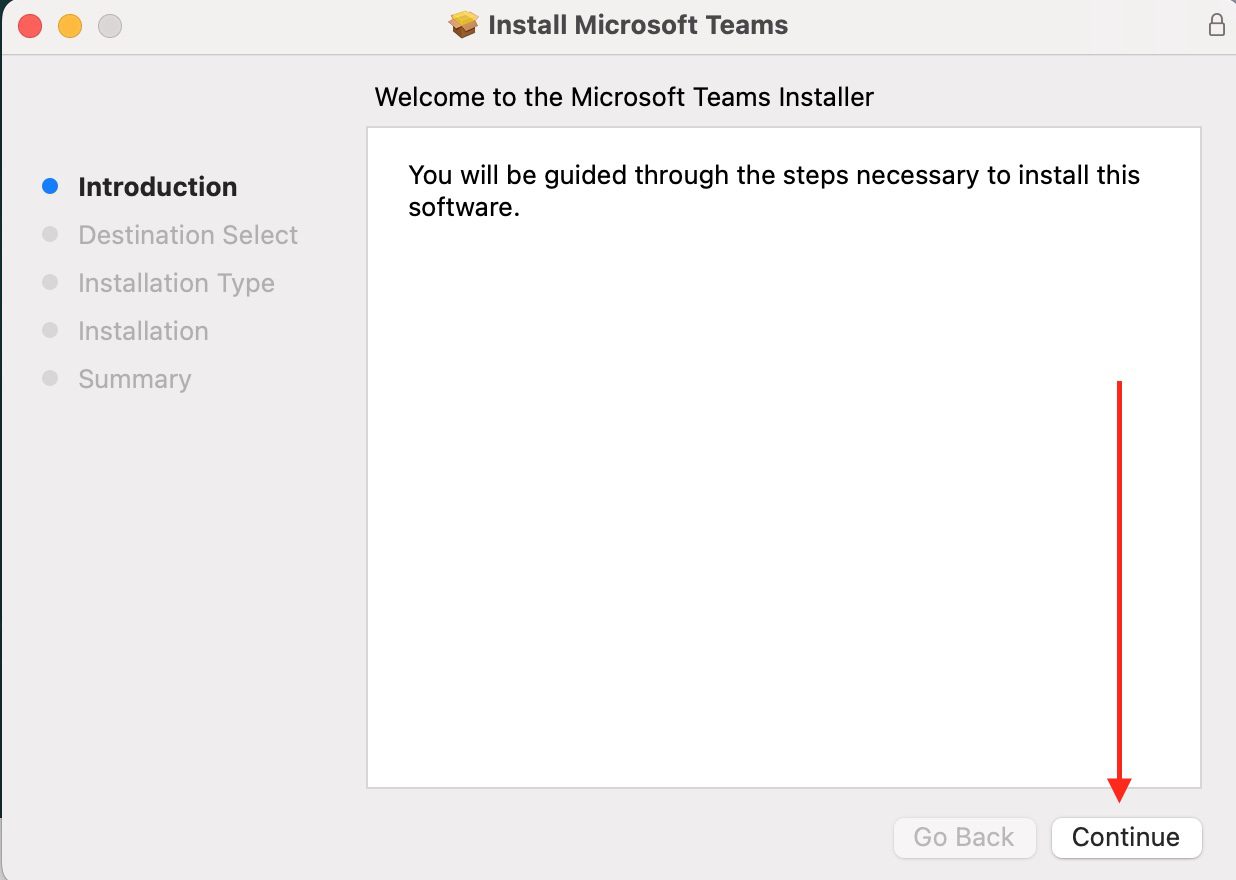This screenshot has height=880, width=1236.
Task: Close the installer with the red button
Action: point(30,26)
